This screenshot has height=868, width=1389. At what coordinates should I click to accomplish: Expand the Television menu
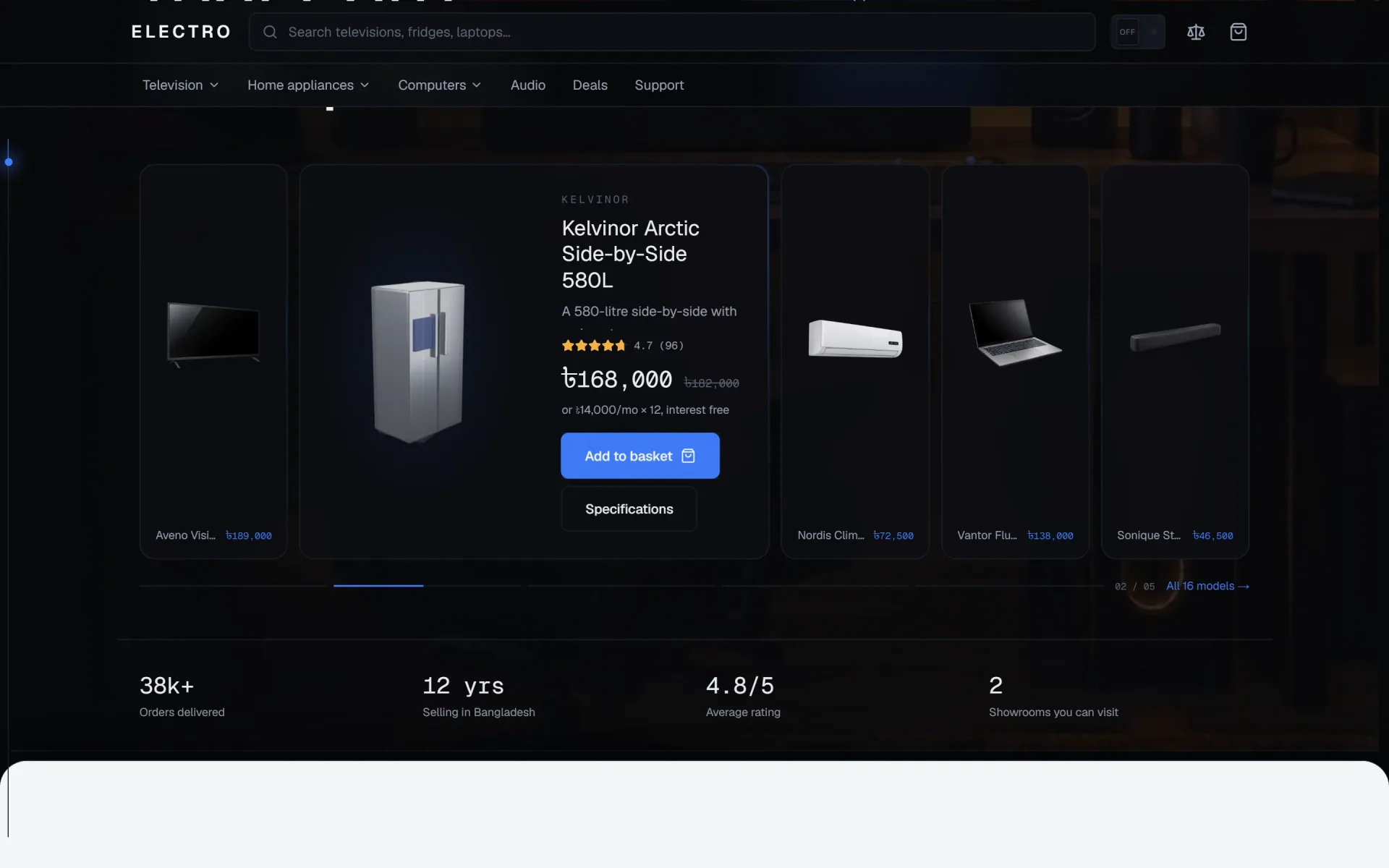click(x=180, y=85)
